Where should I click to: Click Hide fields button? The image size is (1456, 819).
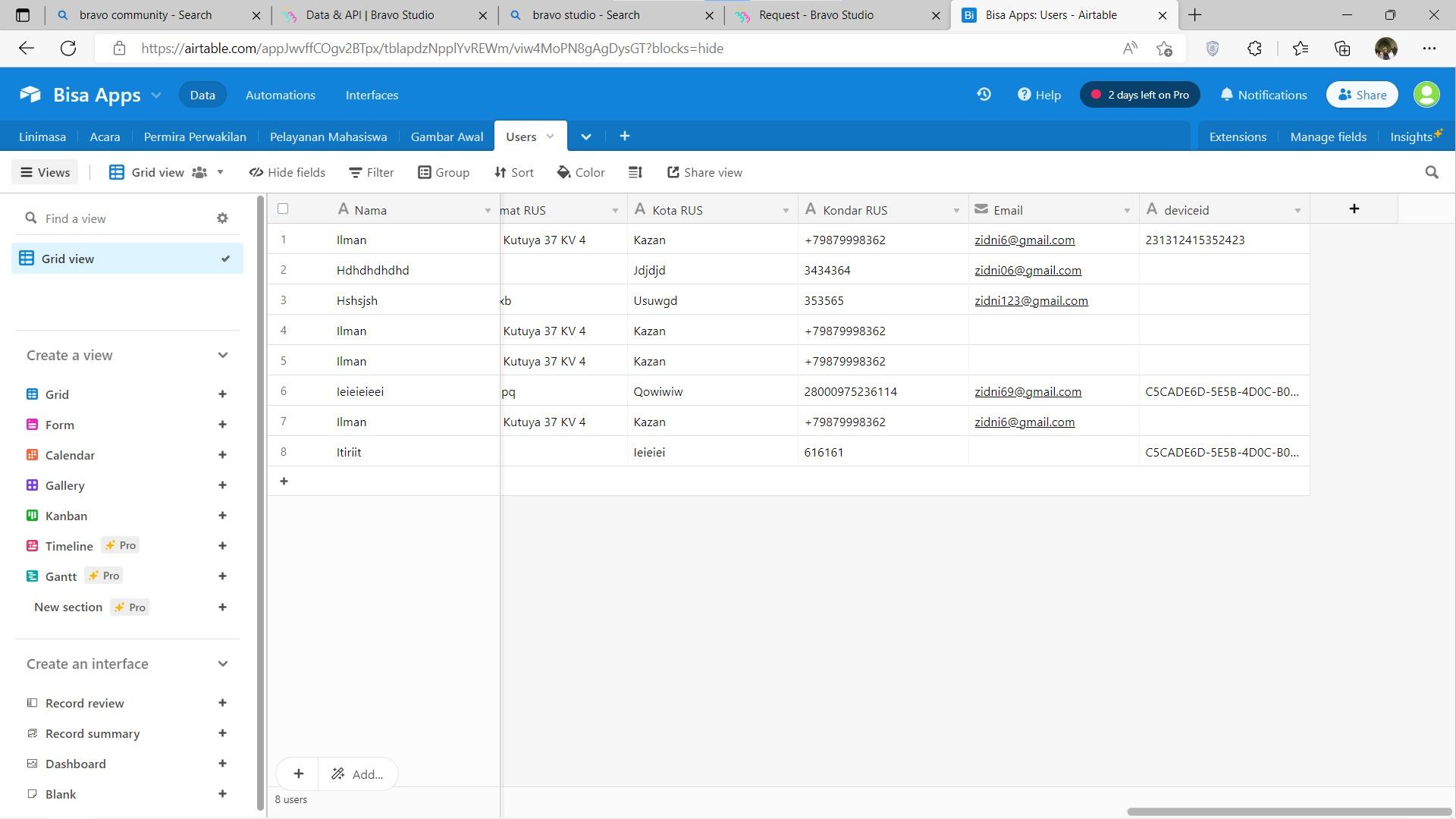coord(287,172)
